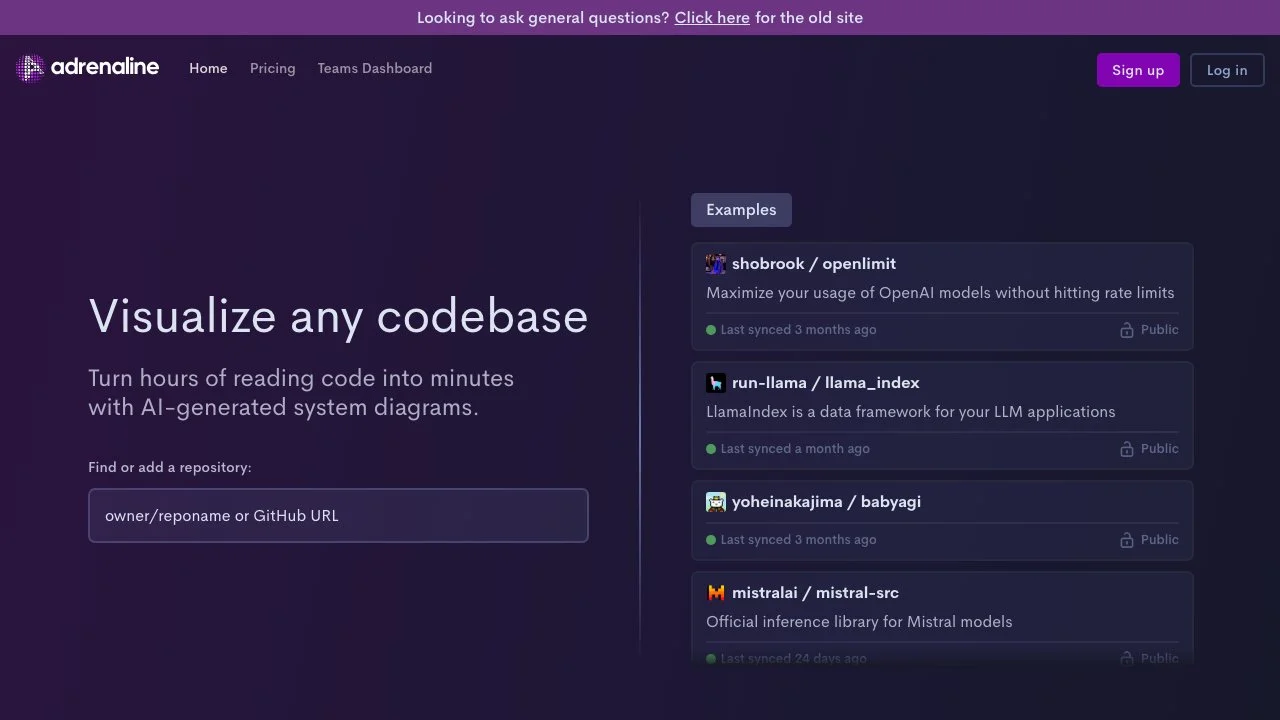Click "Looking to ask general questions?" banner text

[543, 17]
